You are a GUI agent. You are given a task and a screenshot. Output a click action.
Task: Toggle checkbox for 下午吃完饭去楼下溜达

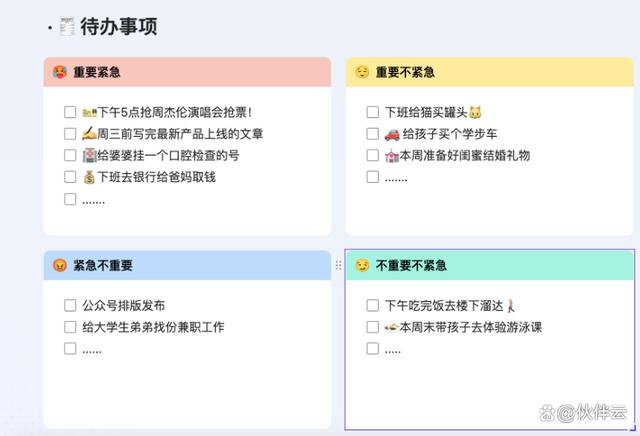point(372,305)
